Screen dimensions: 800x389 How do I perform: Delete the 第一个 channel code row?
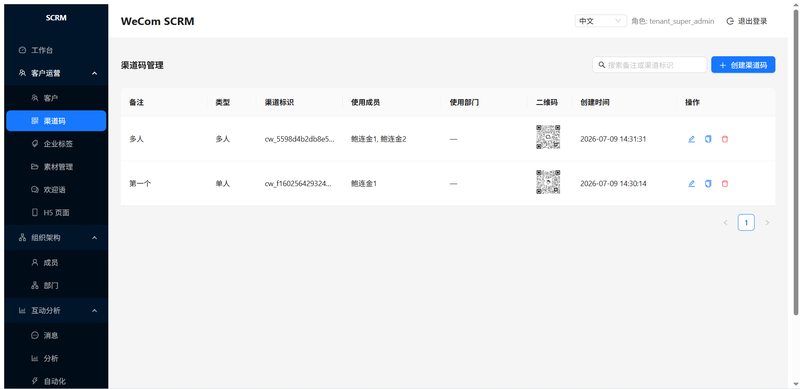click(724, 183)
